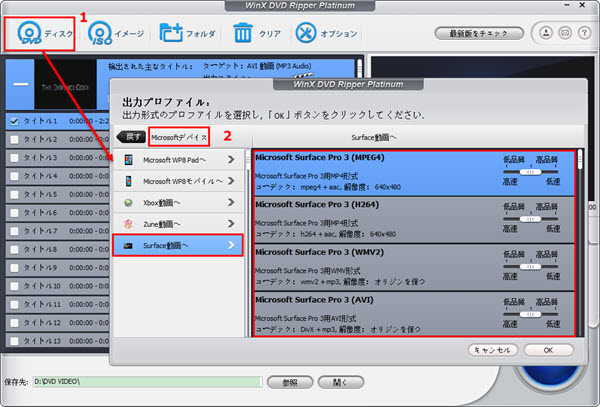
Task: Check the タイトル12 checkbox
Action: point(14,323)
